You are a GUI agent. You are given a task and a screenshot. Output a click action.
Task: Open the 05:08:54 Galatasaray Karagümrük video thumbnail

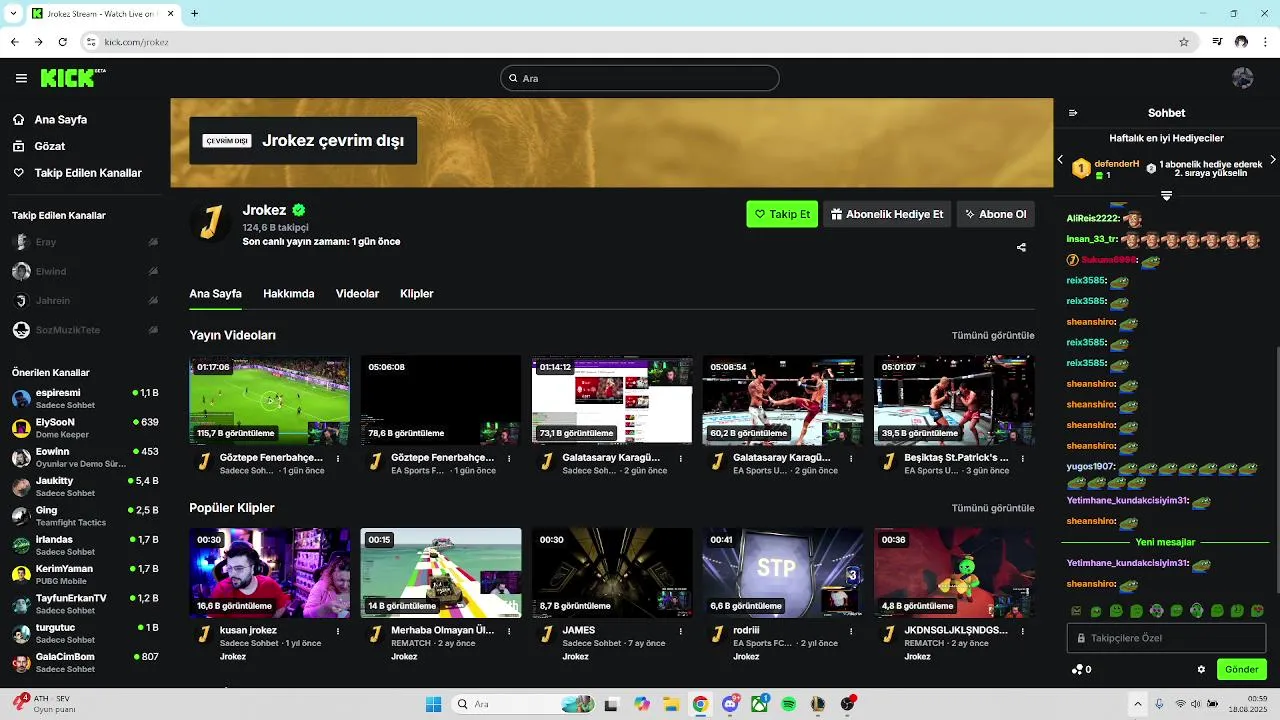(x=782, y=400)
